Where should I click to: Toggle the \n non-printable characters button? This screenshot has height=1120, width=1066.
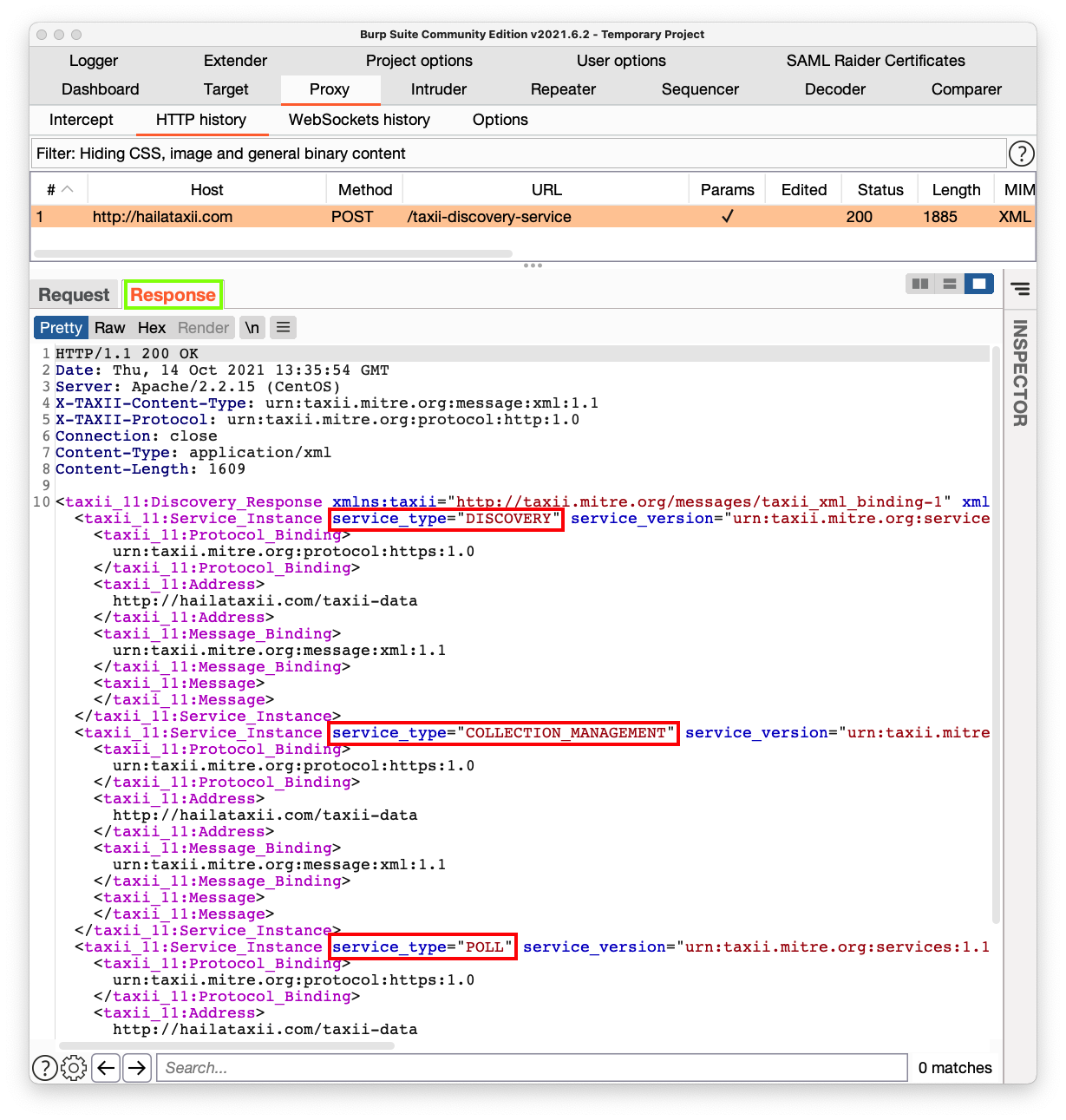pos(252,328)
